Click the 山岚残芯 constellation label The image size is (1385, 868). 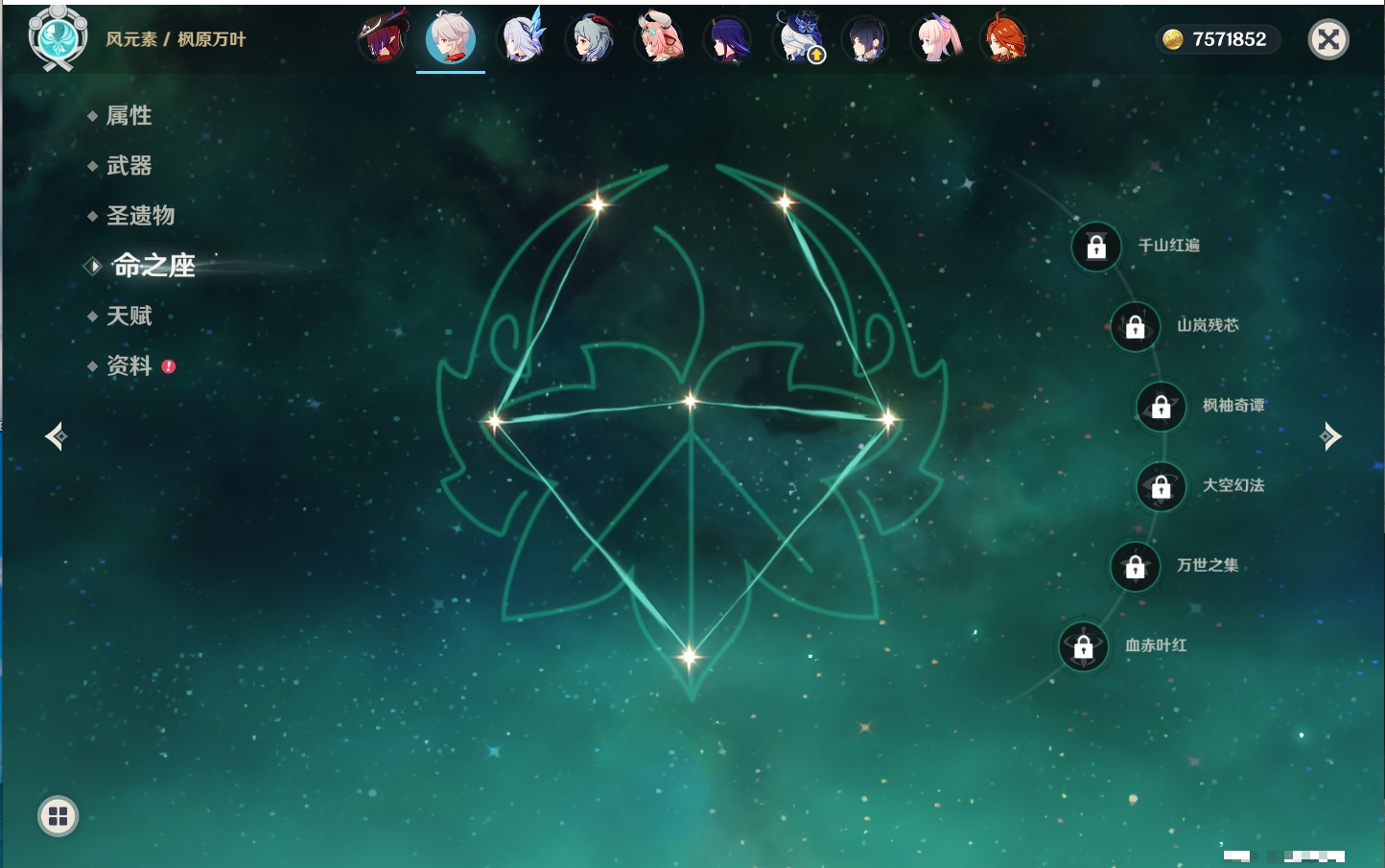(x=1208, y=325)
